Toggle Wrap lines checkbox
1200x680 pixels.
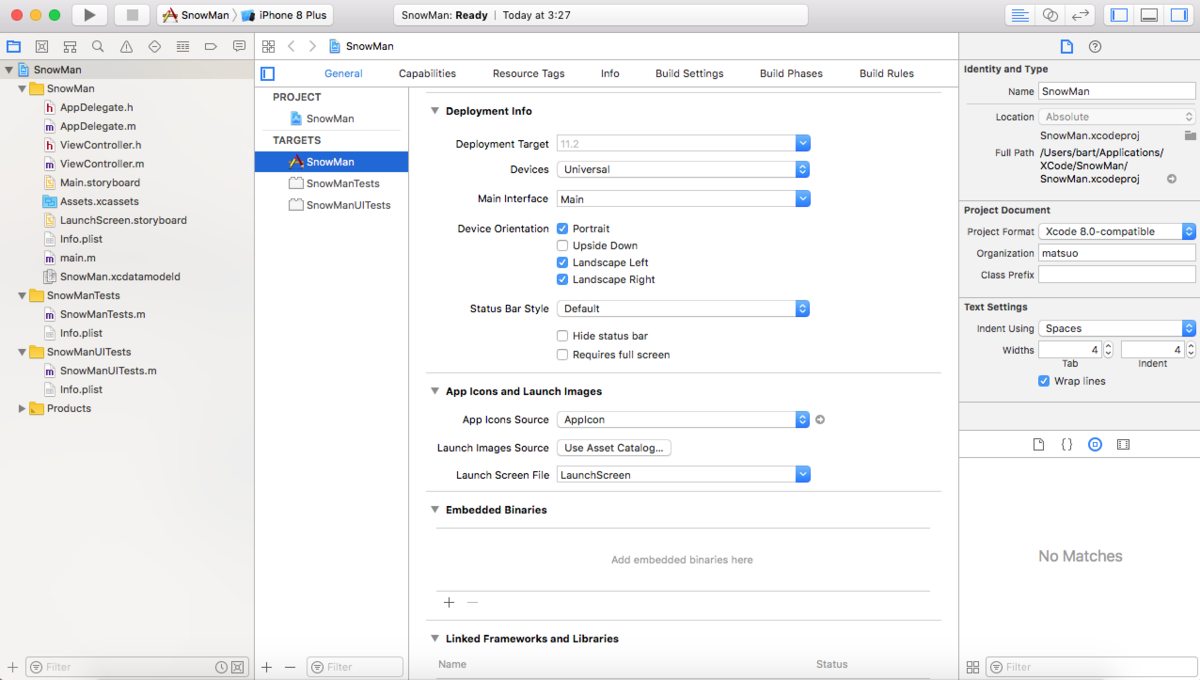pos(1044,381)
